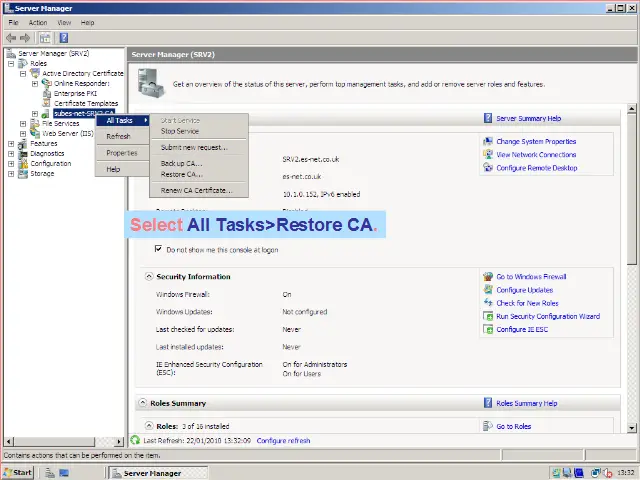Click the Features node icon in tree

23,143
